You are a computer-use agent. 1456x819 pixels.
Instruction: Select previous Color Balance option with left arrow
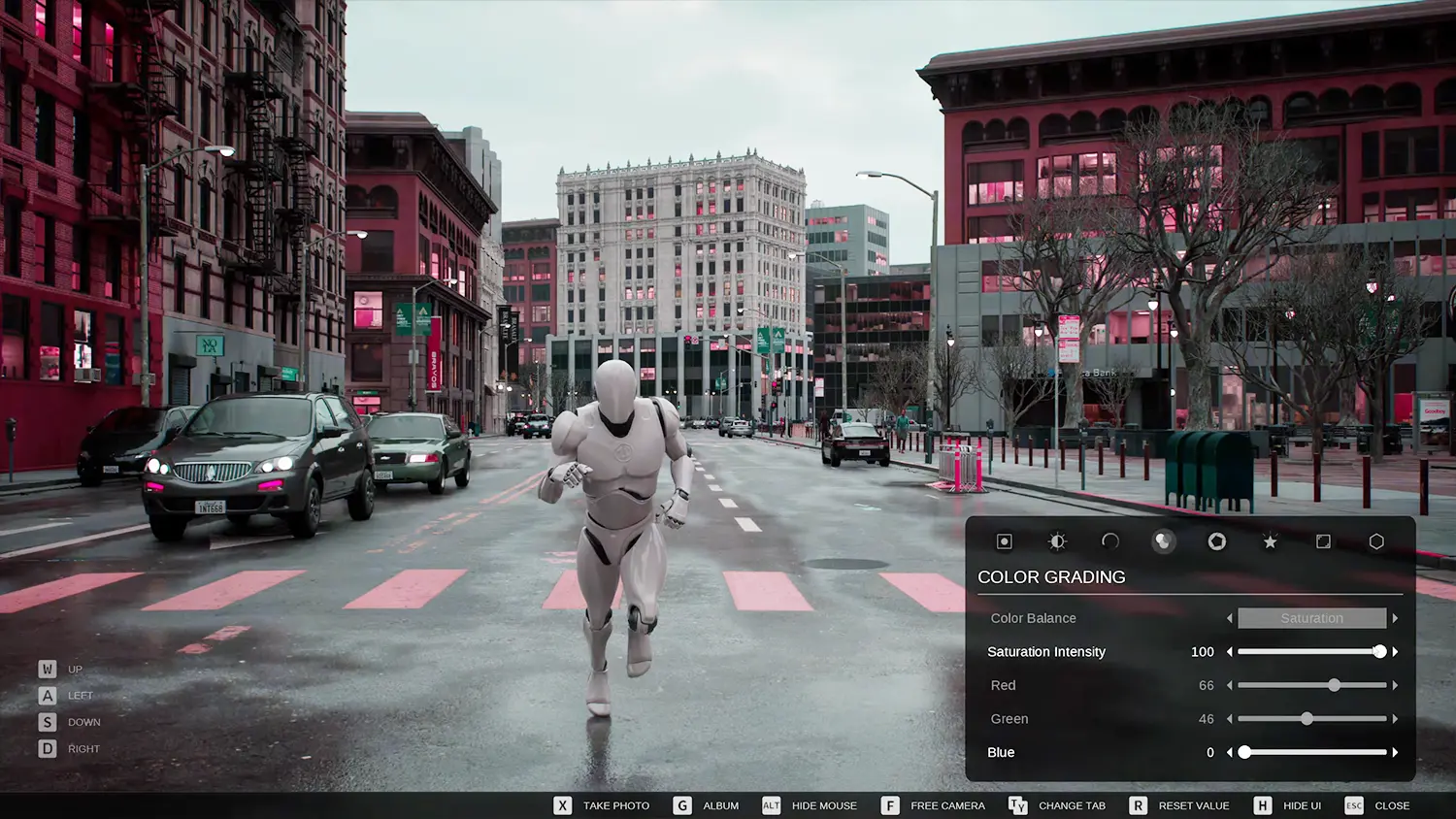point(1230,618)
